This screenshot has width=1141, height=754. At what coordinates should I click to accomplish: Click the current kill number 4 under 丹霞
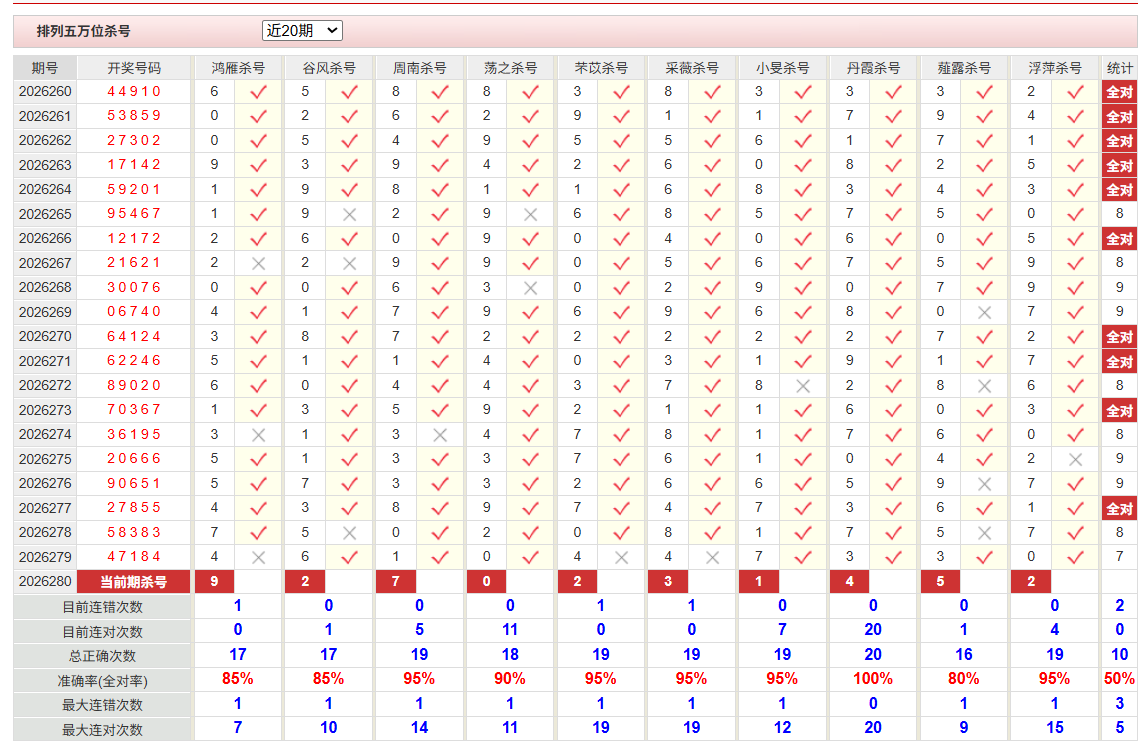pyautogui.click(x=849, y=582)
